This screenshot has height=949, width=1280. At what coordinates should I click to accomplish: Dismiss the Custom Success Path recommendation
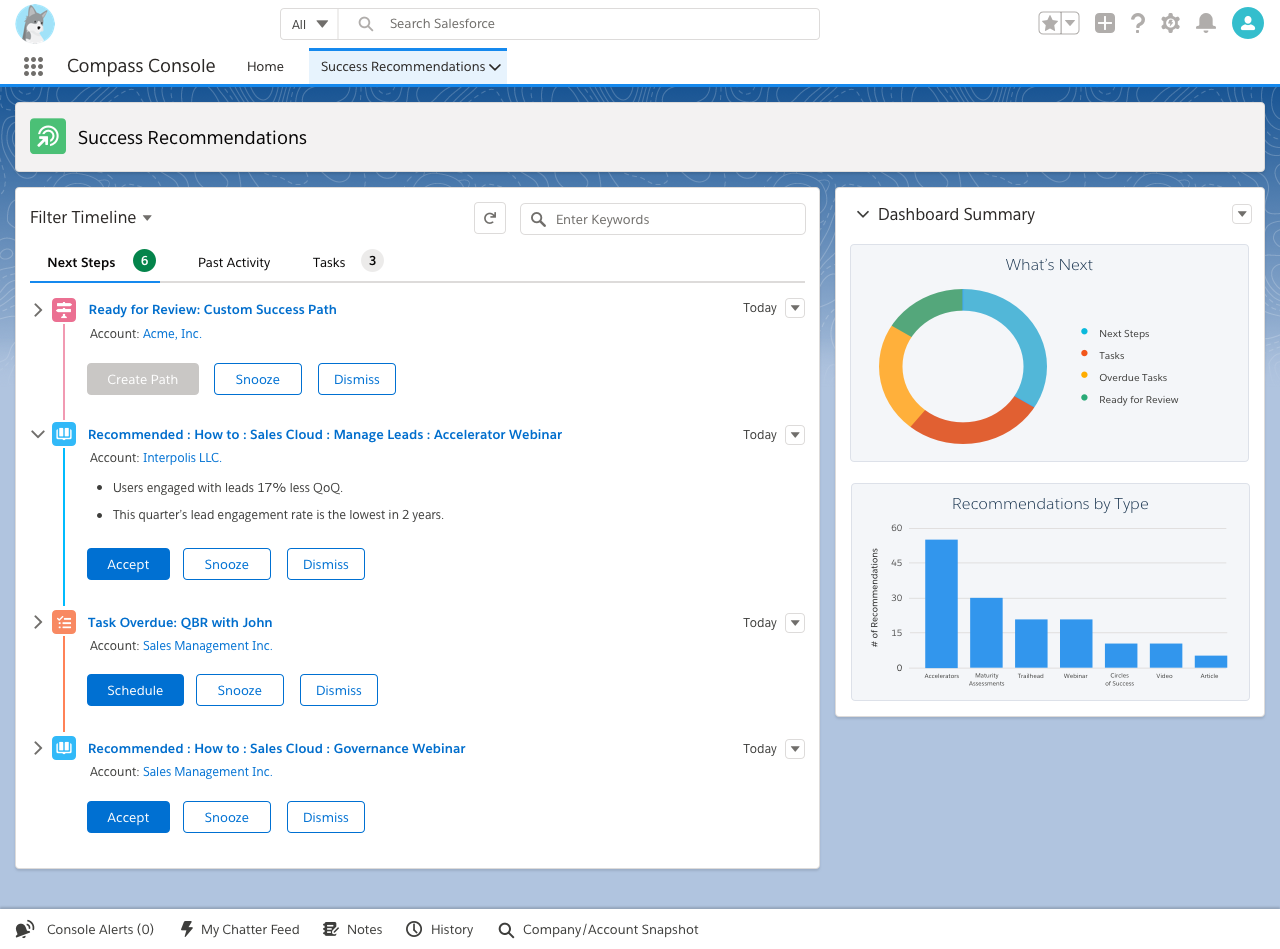tap(357, 379)
